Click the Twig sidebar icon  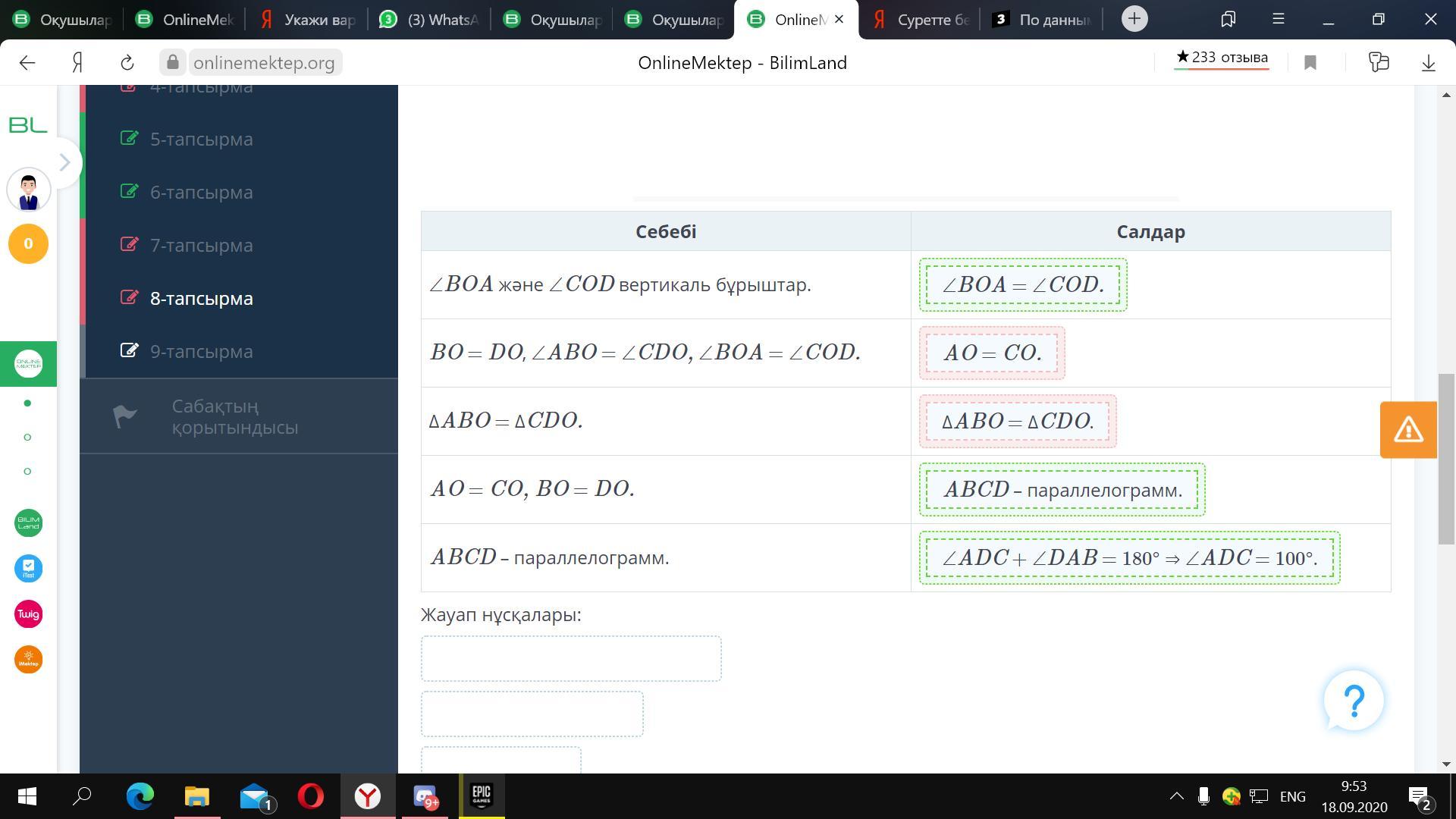[28, 614]
